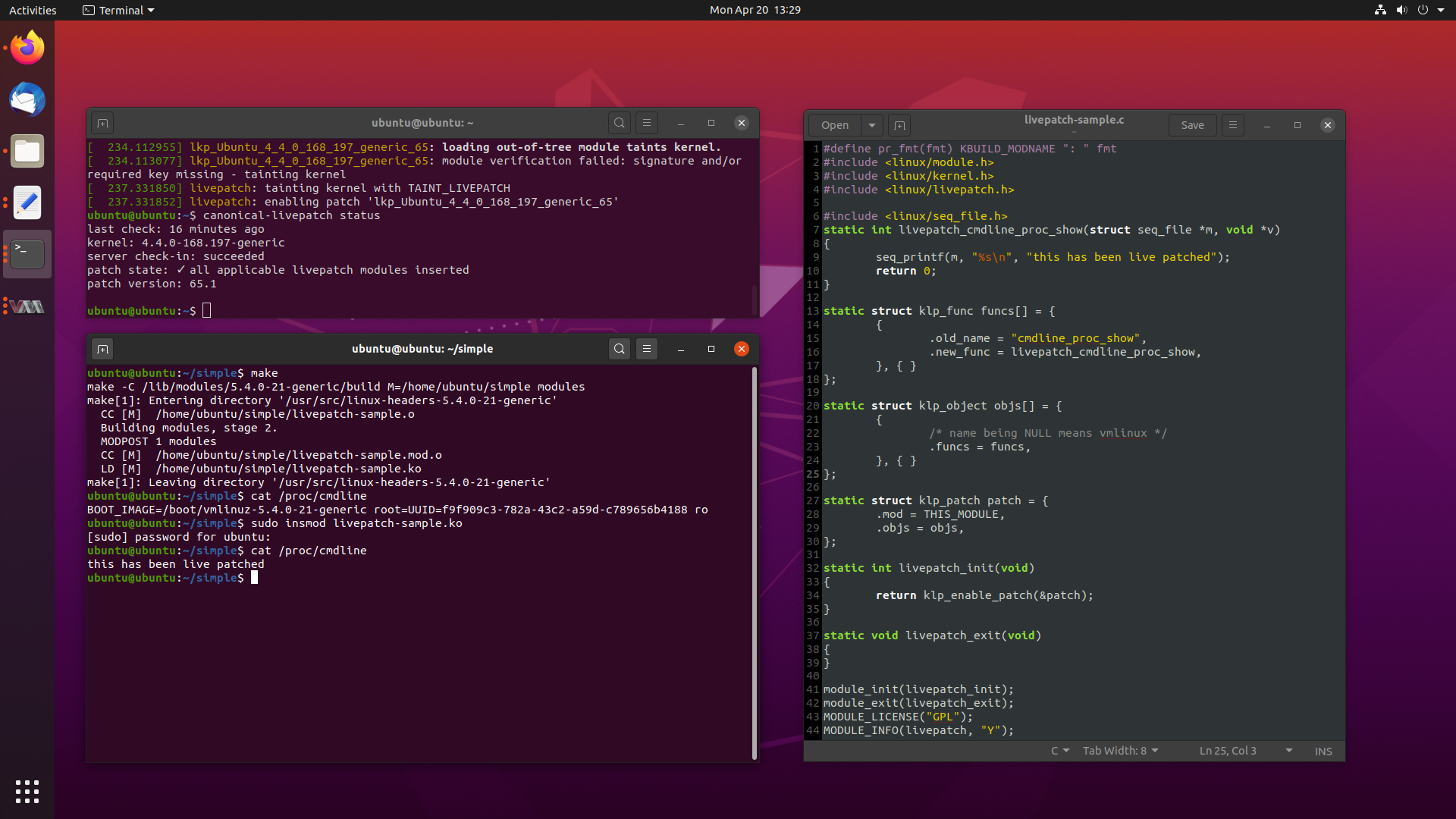Click the comment 'name being NULL means vmlinux'
The width and height of the screenshot is (1456, 819).
tap(1048, 433)
